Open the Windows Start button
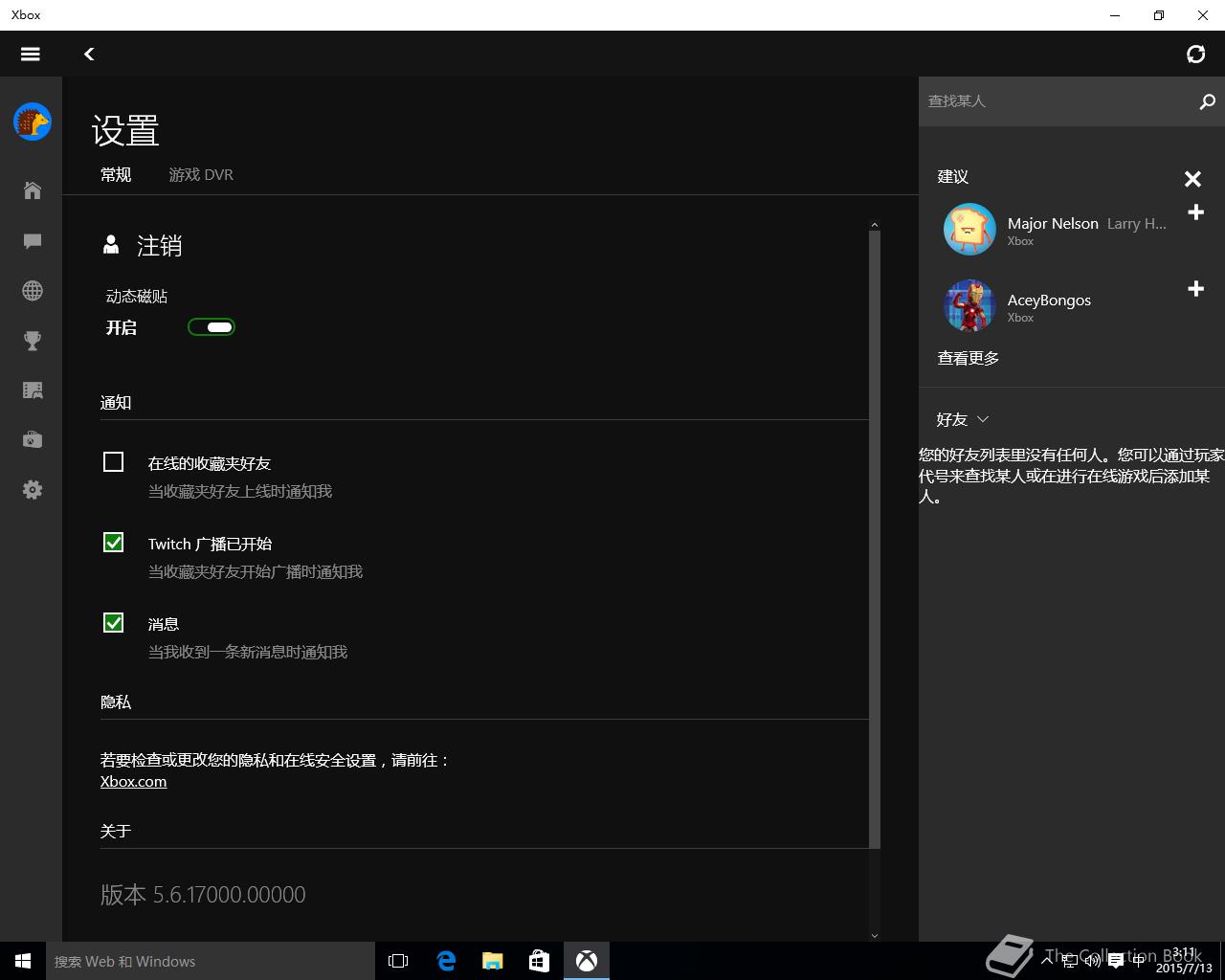The height and width of the screenshot is (980, 1225). (23, 961)
